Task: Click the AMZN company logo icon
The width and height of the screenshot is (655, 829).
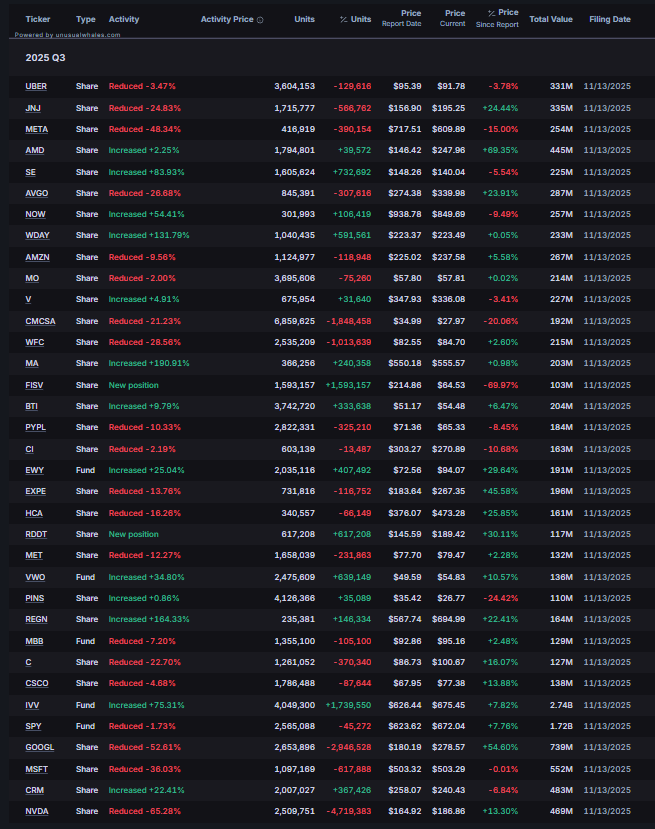Action: (x=16, y=257)
